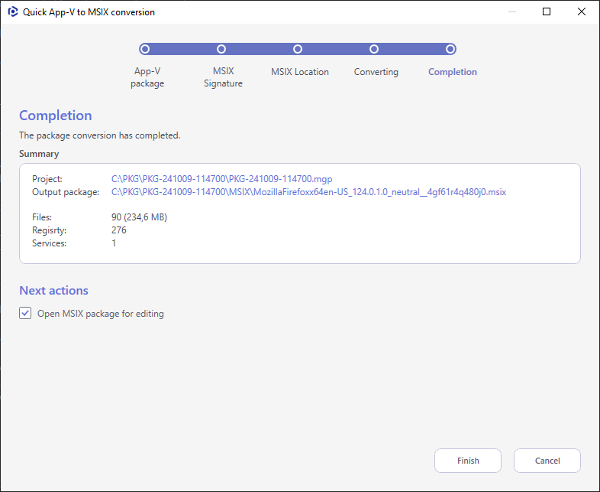Click the 'Project:' label
The image size is (600, 492).
pos(47,179)
